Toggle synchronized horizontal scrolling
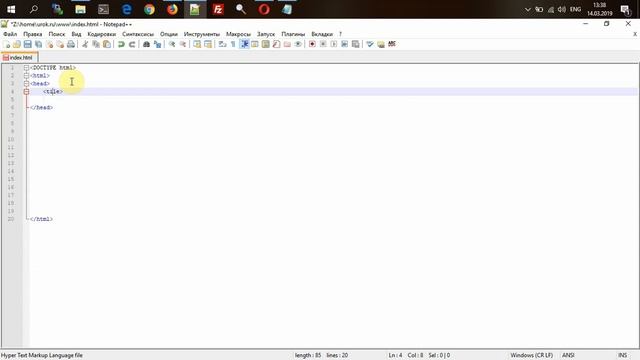Viewport: 640px width, 360px height. [x=208, y=44]
